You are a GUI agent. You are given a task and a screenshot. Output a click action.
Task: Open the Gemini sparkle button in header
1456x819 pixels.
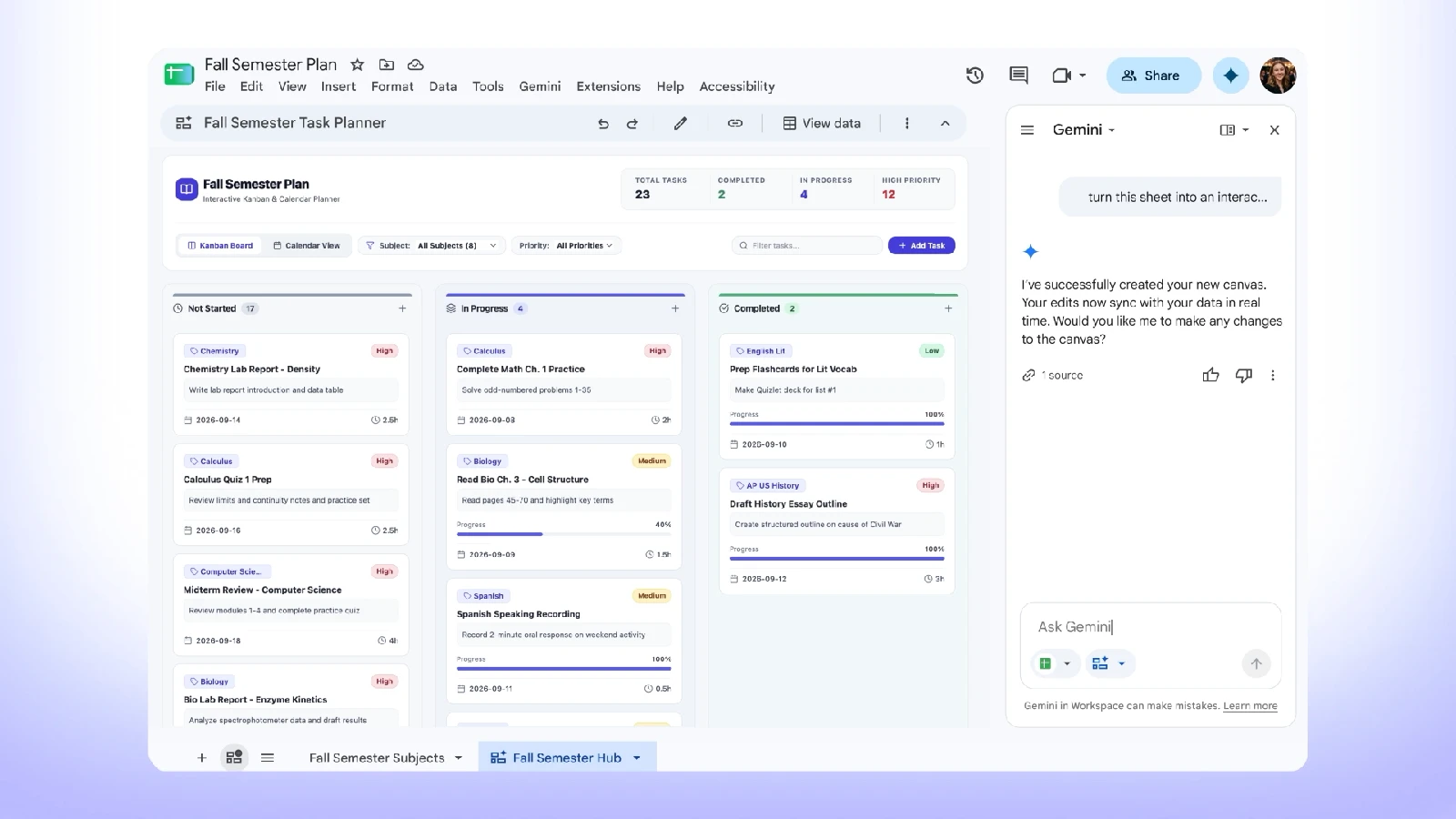(x=1230, y=76)
